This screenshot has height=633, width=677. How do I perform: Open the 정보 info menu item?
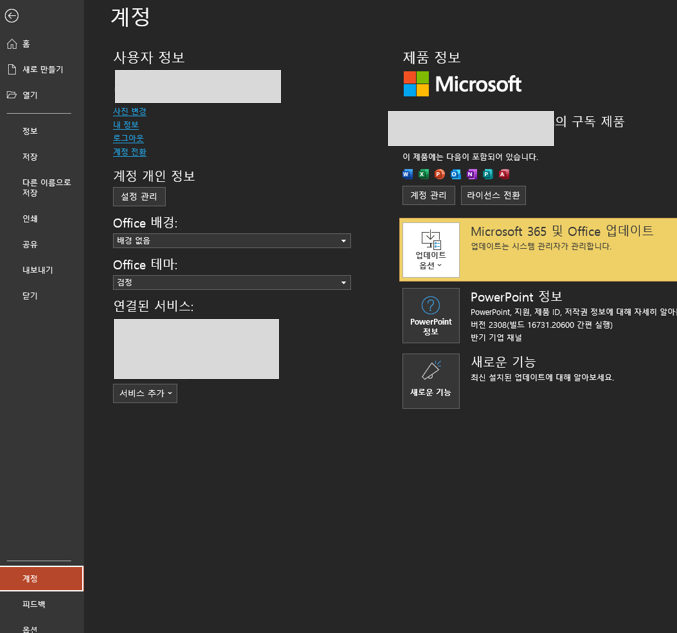point(42,131)
